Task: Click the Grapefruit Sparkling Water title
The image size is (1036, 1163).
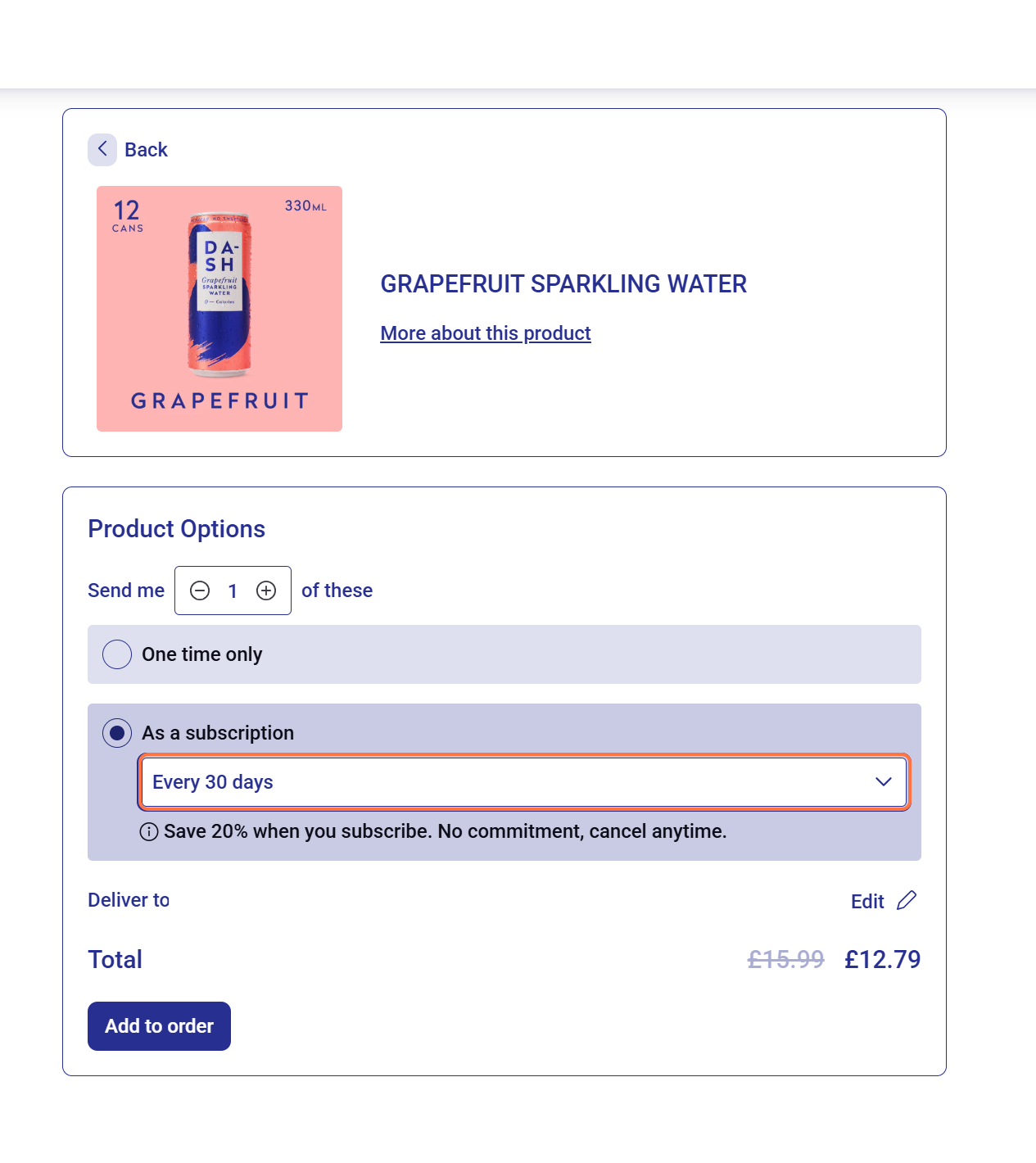Action: point(563,284)
